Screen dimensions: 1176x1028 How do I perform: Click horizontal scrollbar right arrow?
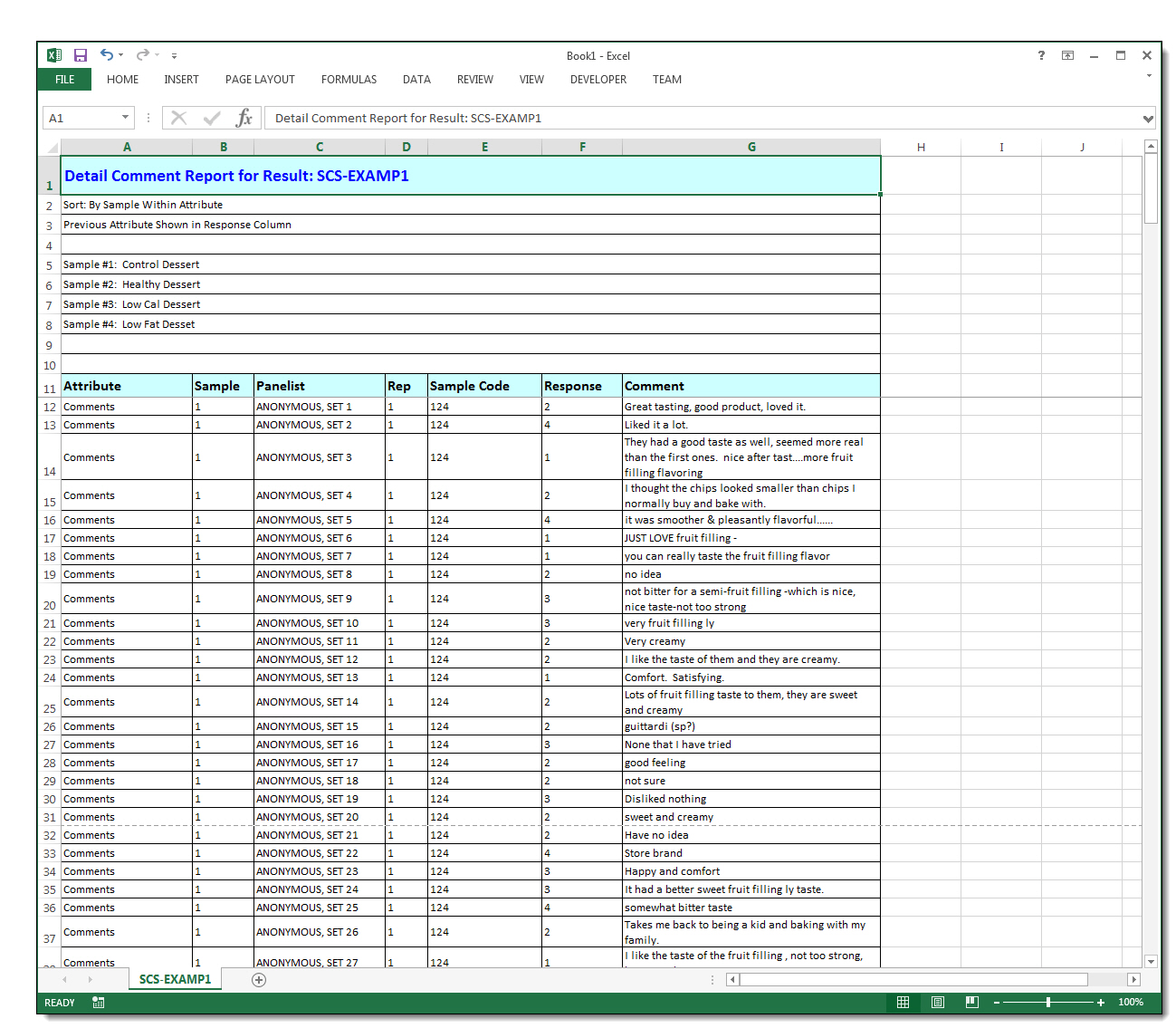click(1133, 980)
